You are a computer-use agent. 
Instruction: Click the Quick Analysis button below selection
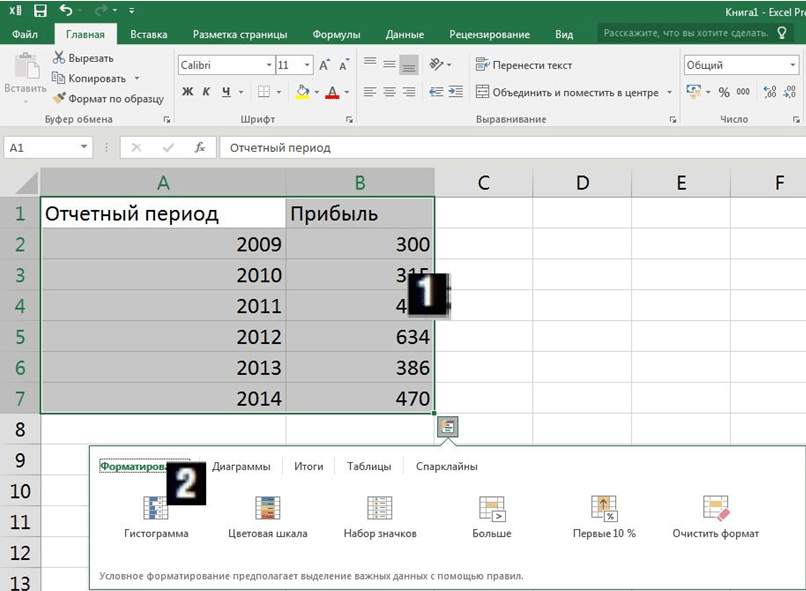(x=448, y=427)
